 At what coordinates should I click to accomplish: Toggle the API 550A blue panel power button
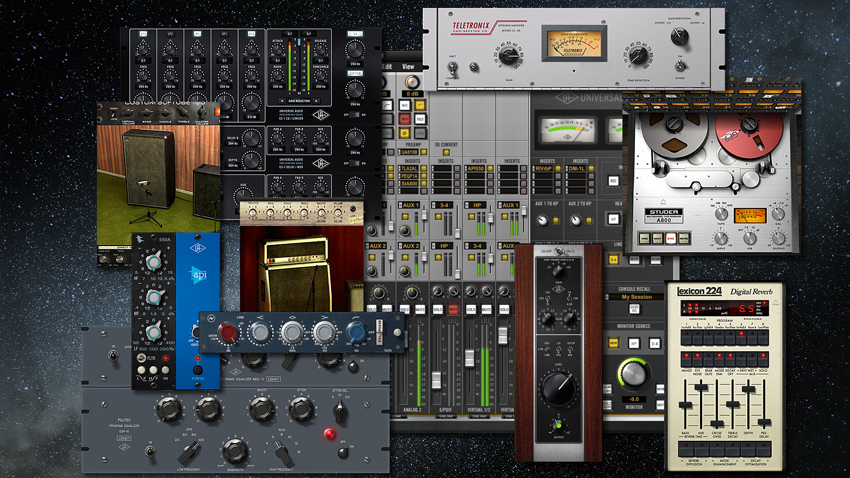pyautogui.click(x=198, y=371)
